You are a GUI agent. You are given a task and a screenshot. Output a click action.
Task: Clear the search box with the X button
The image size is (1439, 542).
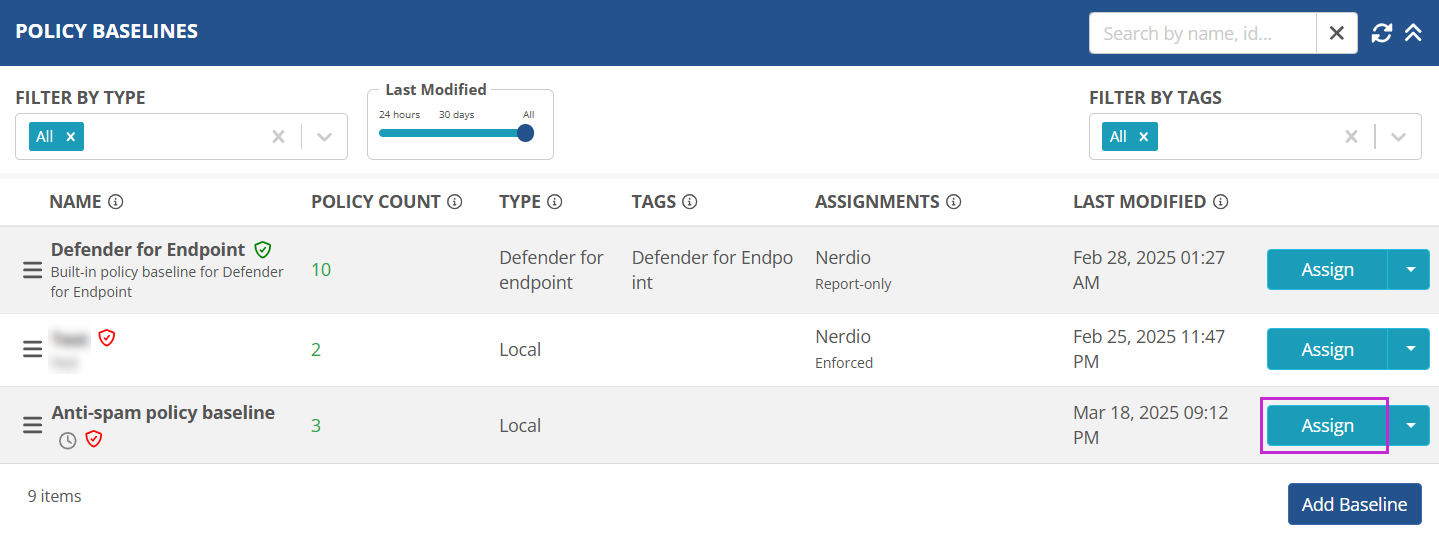(x=1337, y=33)
